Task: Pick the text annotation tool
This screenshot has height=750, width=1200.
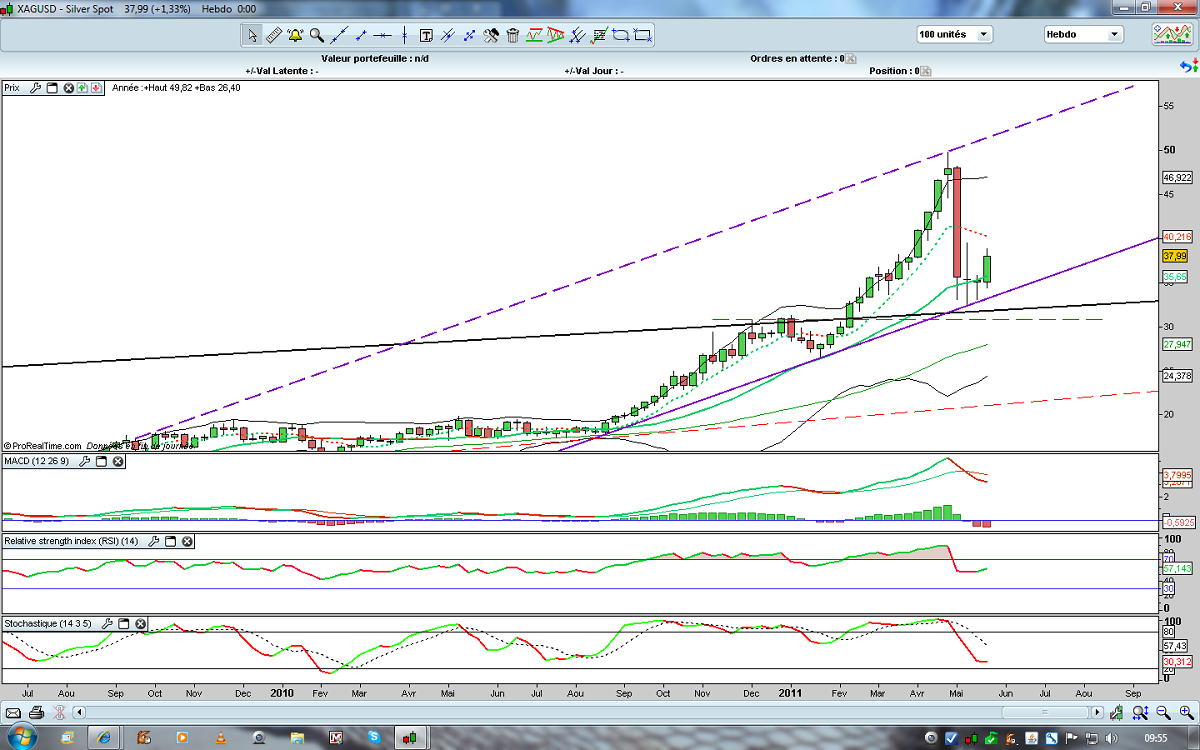Action: [x=426, y=35]
